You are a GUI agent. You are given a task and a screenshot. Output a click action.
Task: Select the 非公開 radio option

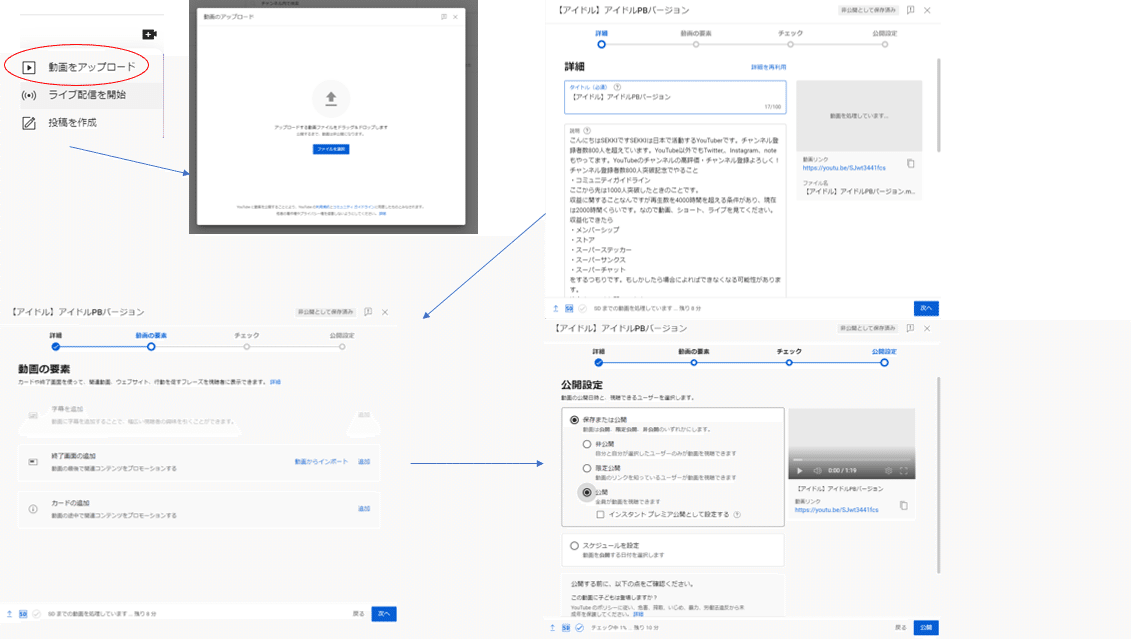click(587, 444)
